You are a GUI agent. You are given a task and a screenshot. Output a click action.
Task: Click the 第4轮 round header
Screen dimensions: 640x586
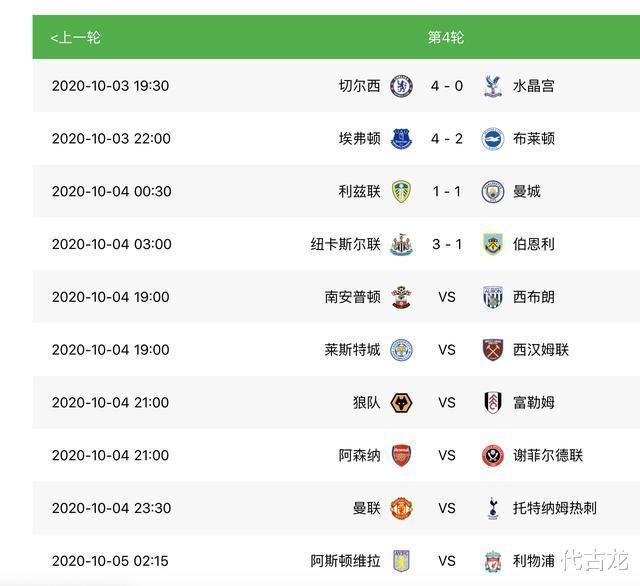446,38
